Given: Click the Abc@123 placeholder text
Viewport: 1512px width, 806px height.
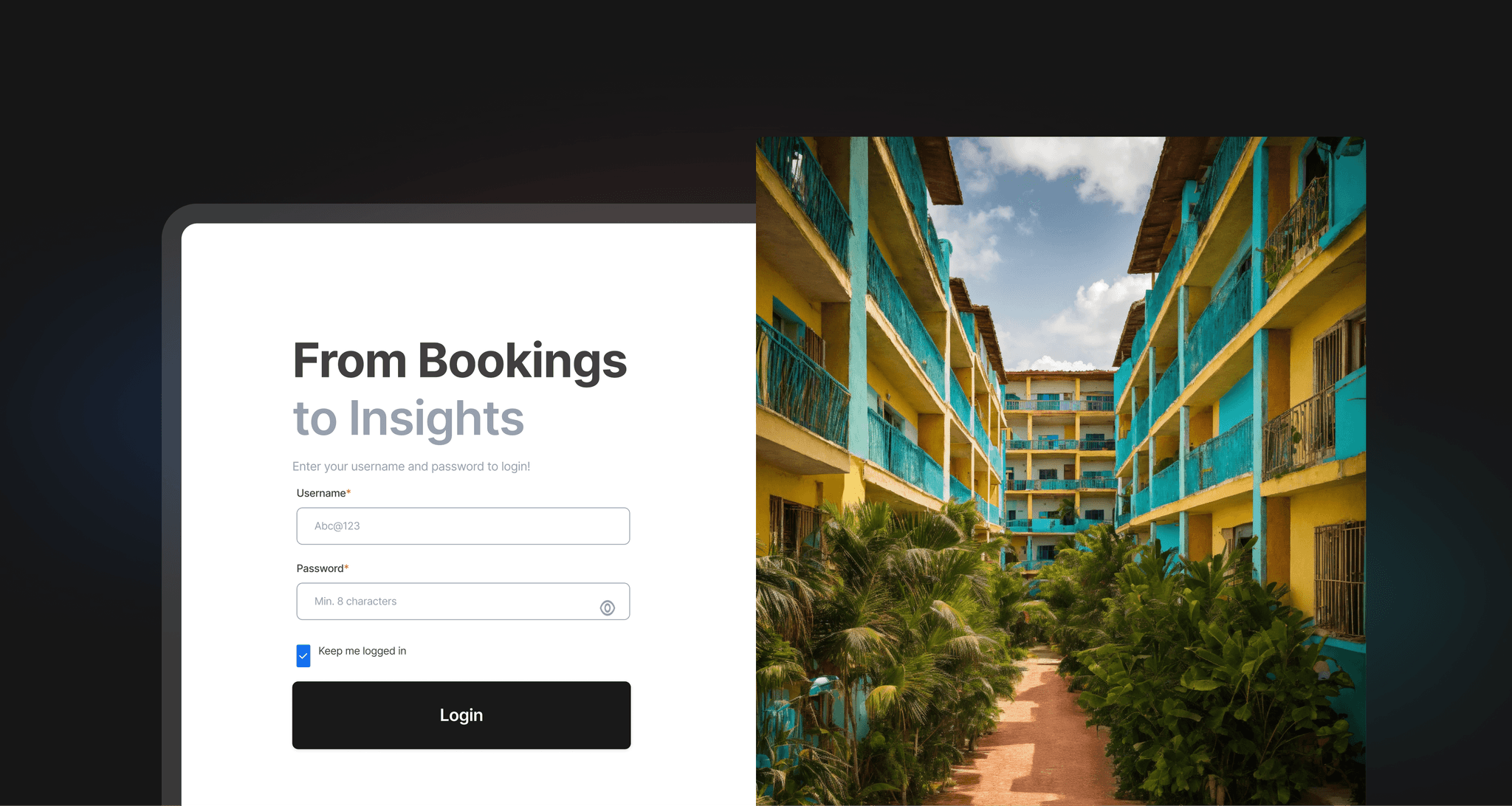Looking at the screenshot, I should coord(337,526).
